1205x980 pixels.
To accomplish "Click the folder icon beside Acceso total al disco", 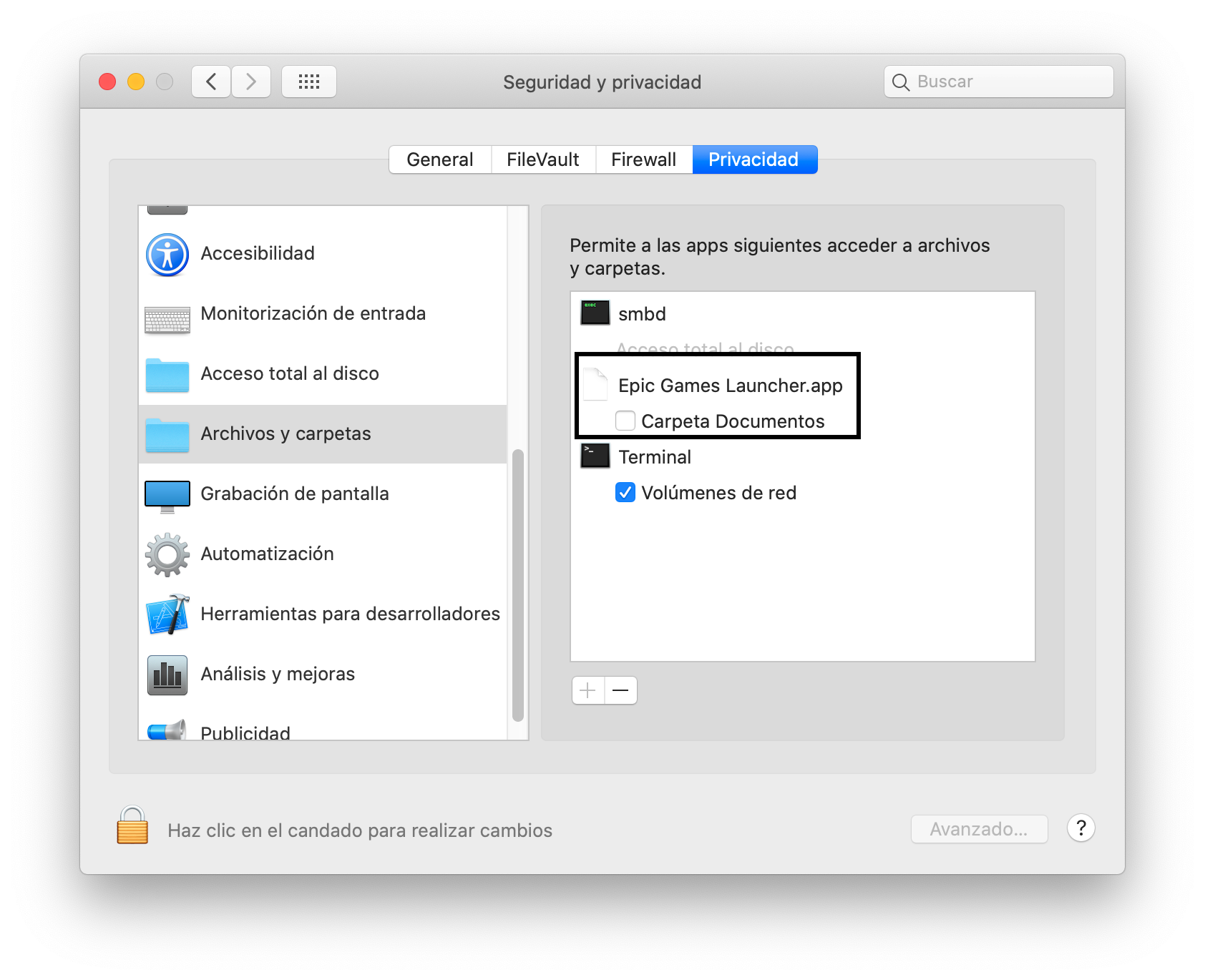I will 167,375.
